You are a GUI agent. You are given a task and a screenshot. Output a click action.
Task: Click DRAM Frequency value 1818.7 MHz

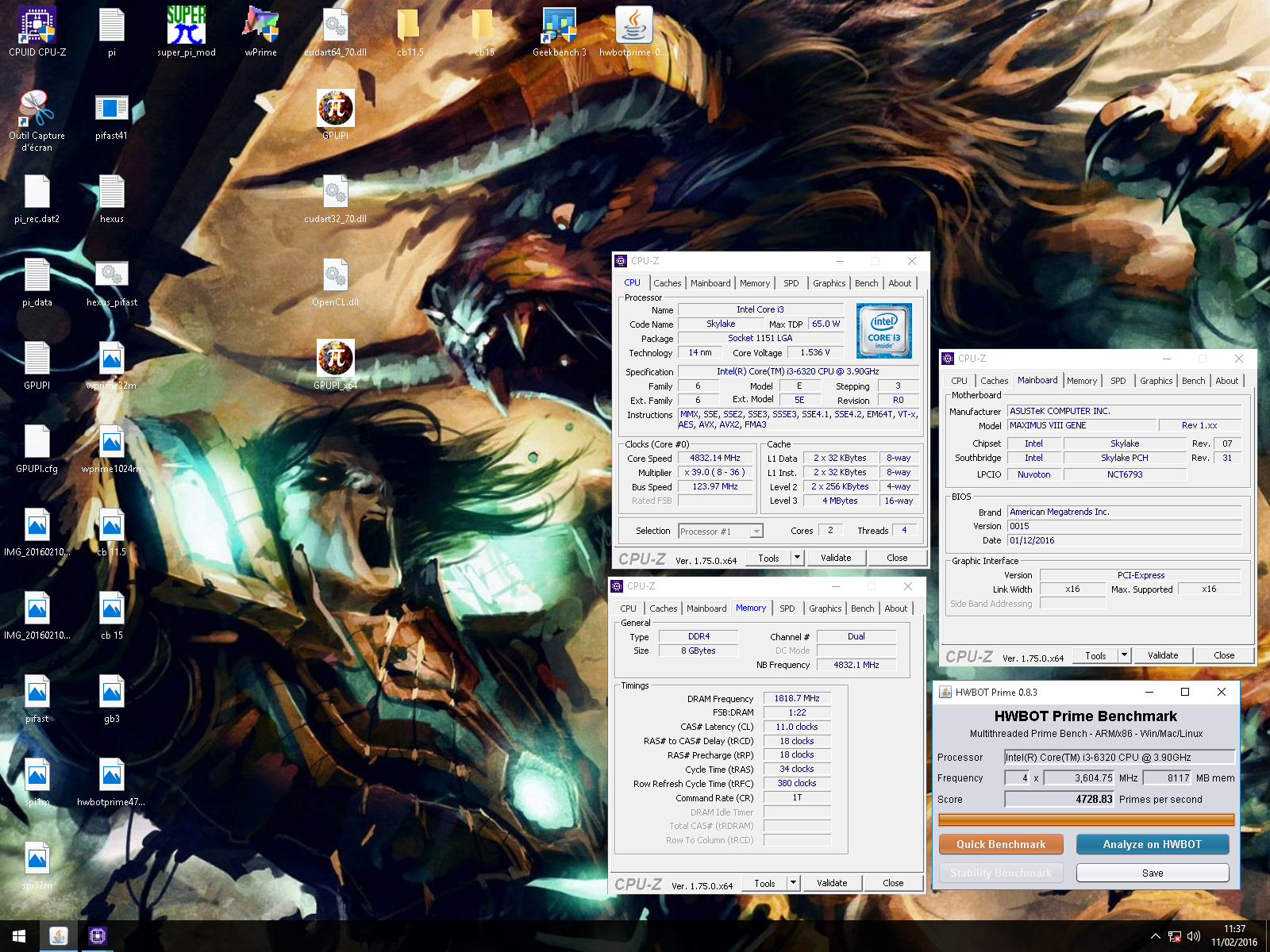(797, 698)
